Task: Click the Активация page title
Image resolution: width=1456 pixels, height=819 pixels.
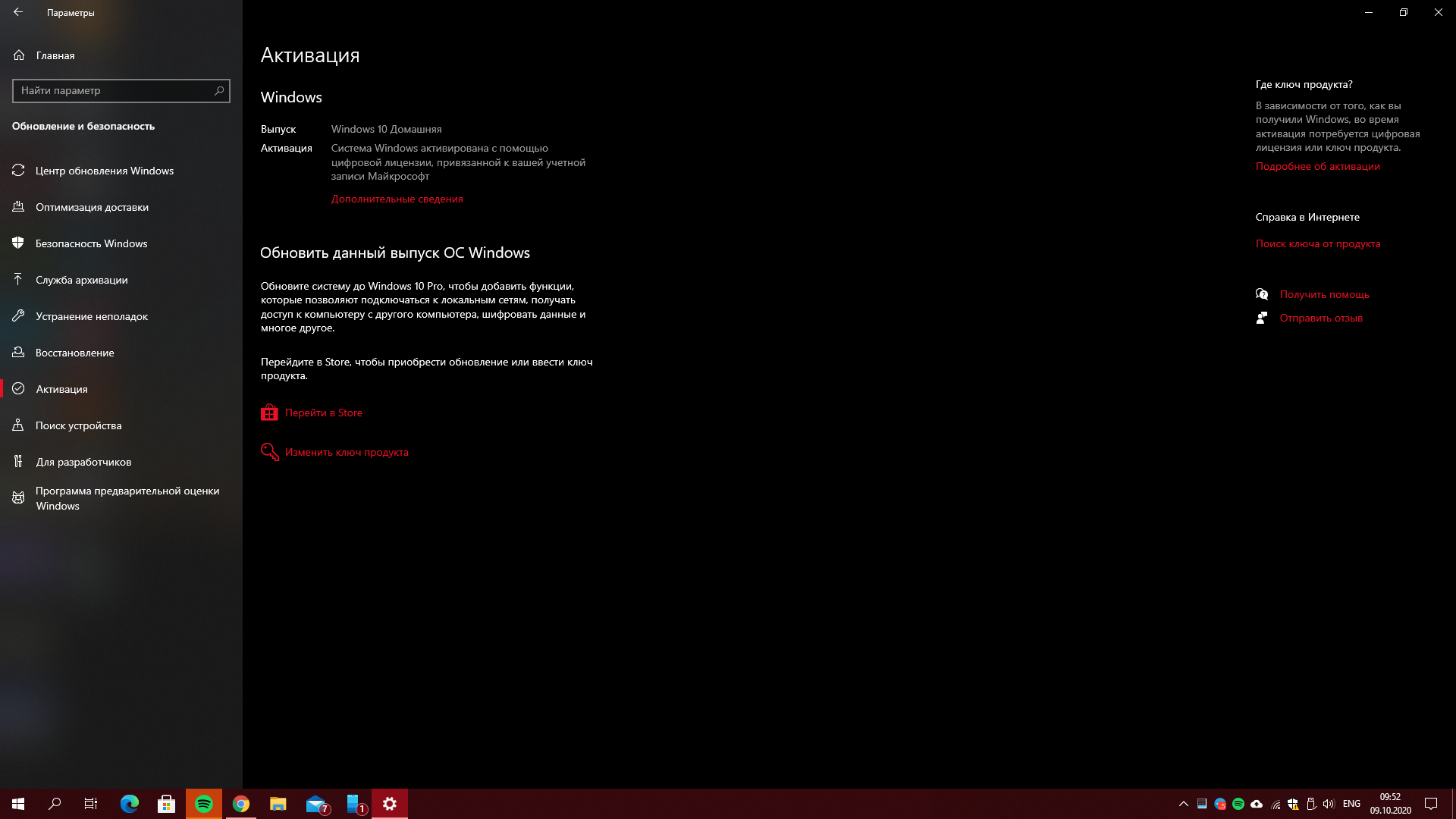Action: [310, 55]
